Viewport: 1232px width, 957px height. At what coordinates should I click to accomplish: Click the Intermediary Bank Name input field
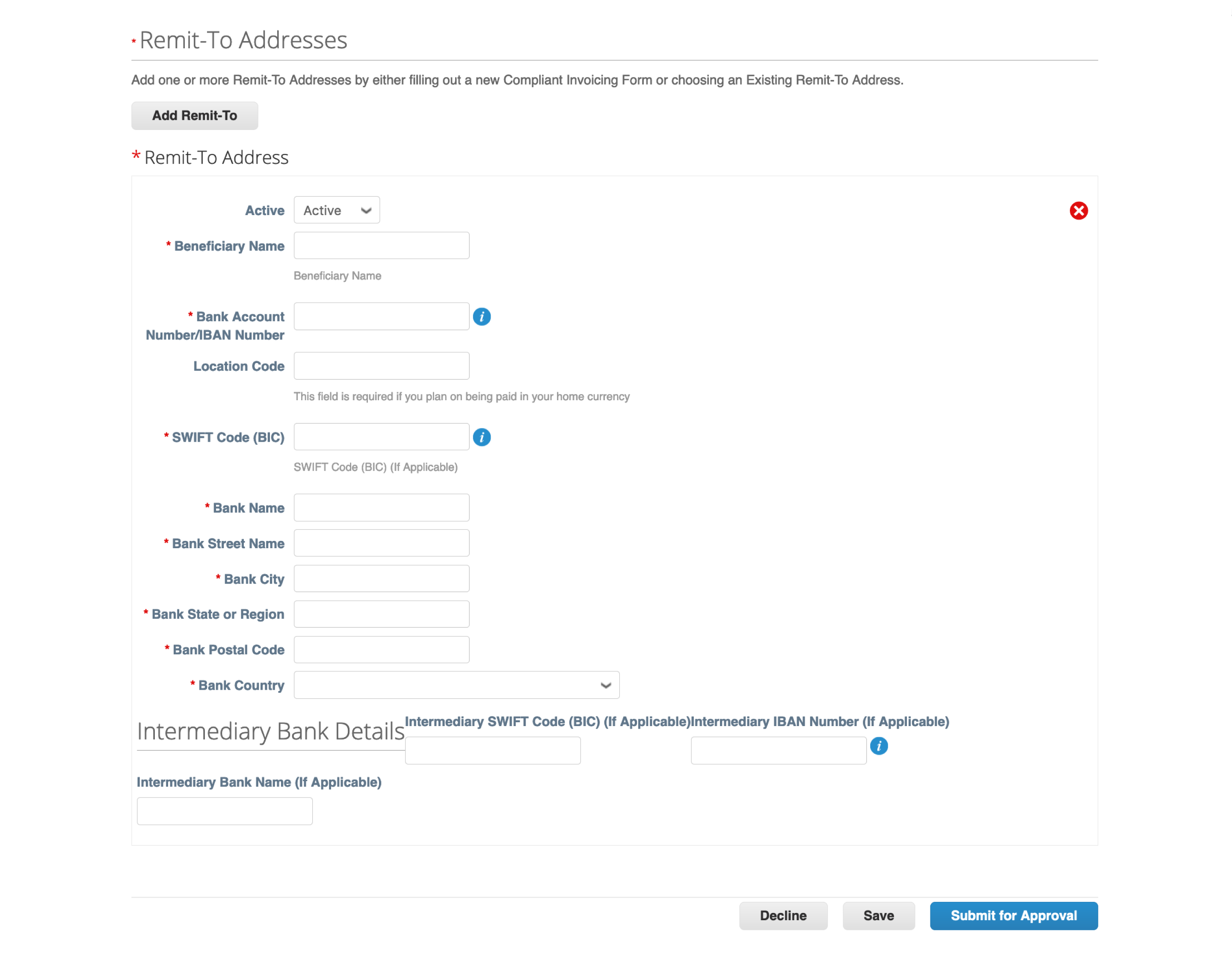pyautogui.click(x=225, y=811)
